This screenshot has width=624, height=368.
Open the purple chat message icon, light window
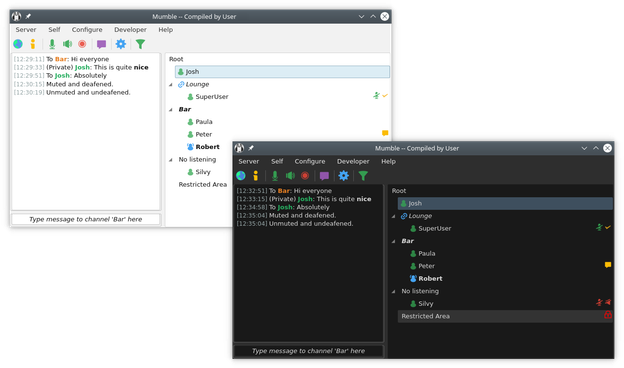(x=101, y=44)
